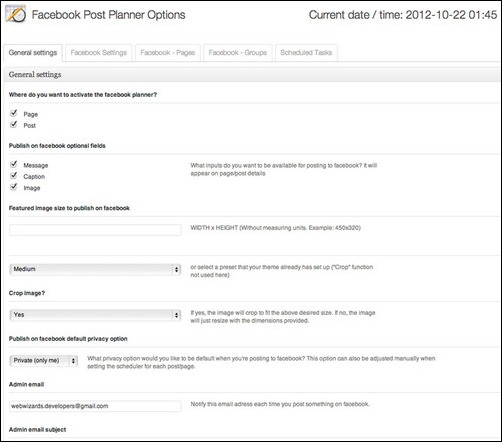The width and height of the screenshot is (502, 442).
Task: Open the Facebook Settings tab
Action: 99,53
